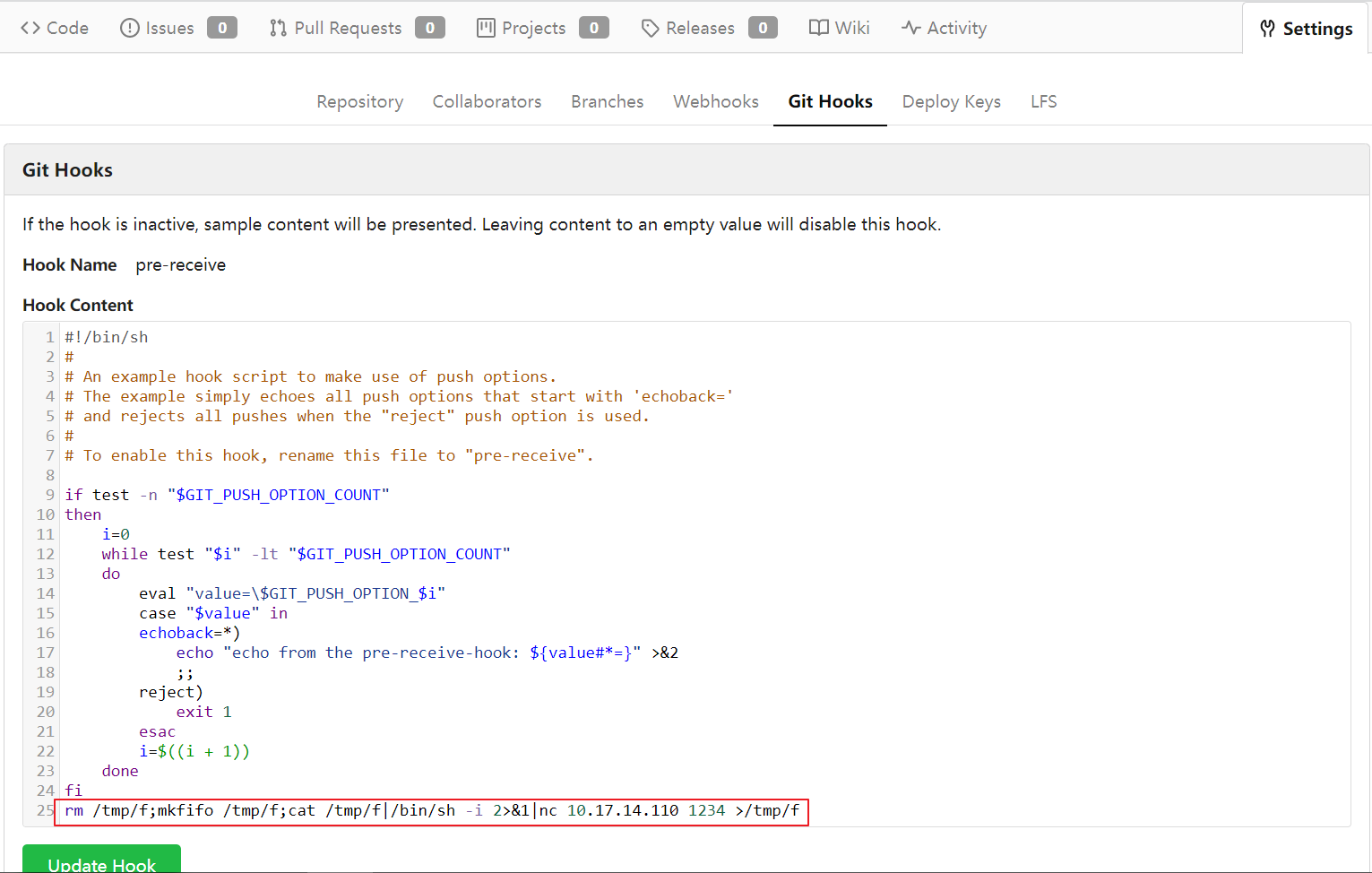Click the 'echoback=*)' code line
Viewport: 1372px width, 873px height.
[190, 633]
